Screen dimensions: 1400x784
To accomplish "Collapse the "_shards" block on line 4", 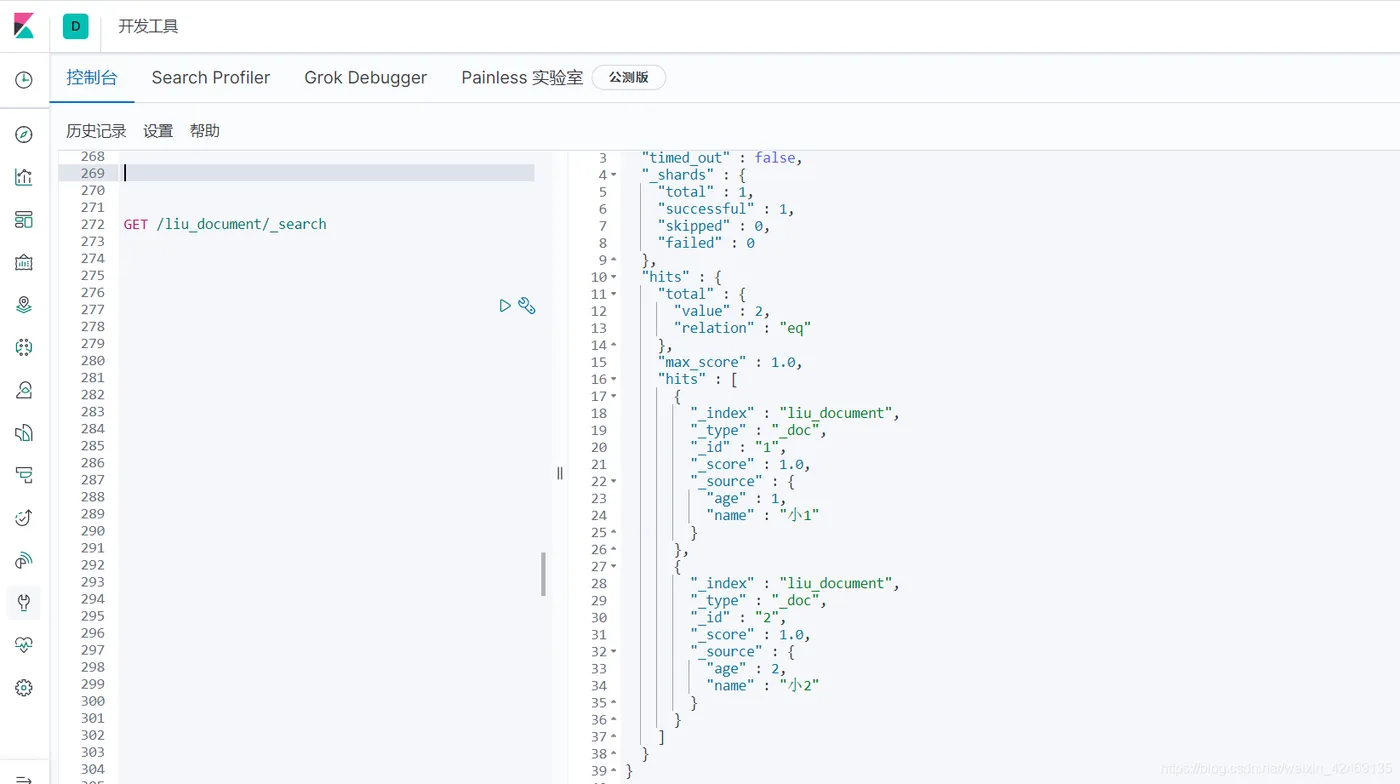I will pos(614,175).
